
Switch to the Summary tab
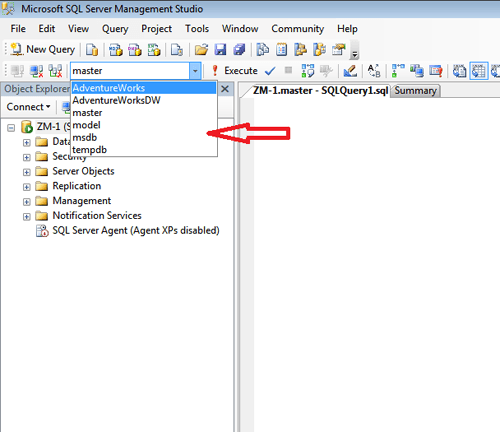point(415,91)
